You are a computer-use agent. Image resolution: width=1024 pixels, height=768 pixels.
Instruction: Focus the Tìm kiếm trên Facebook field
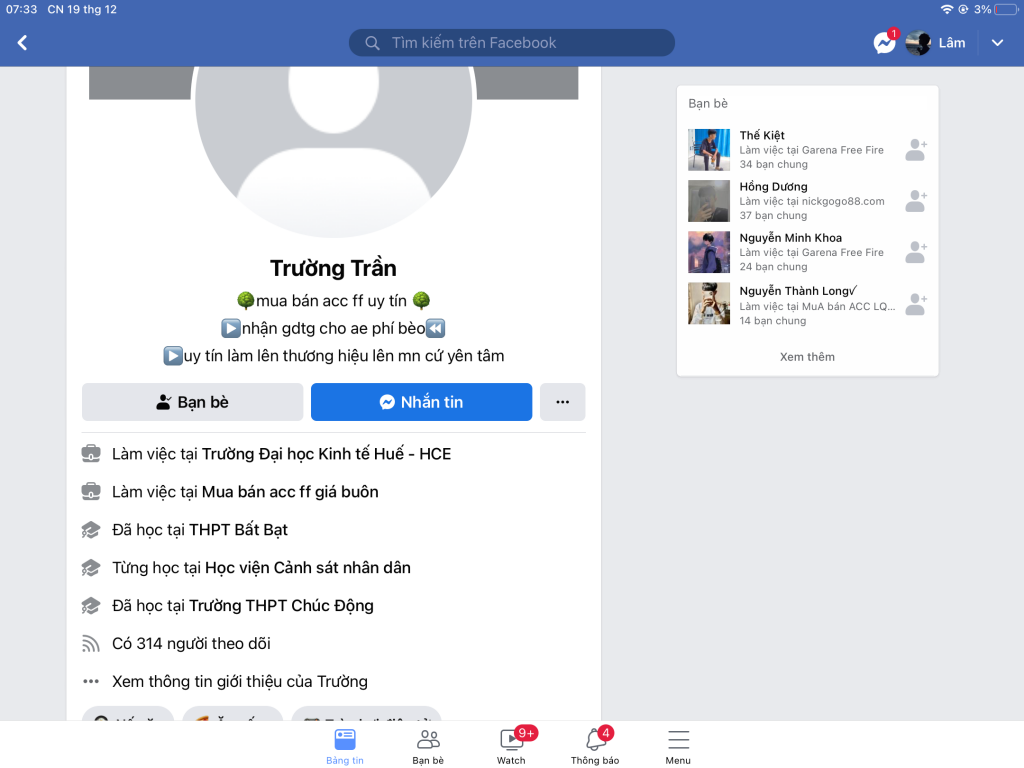coord(511,43)
